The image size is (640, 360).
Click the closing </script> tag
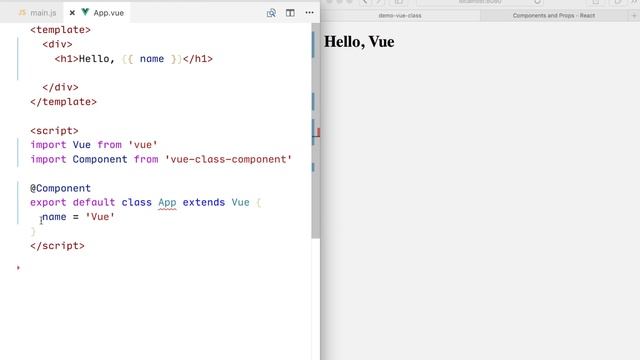click(57, 246)
